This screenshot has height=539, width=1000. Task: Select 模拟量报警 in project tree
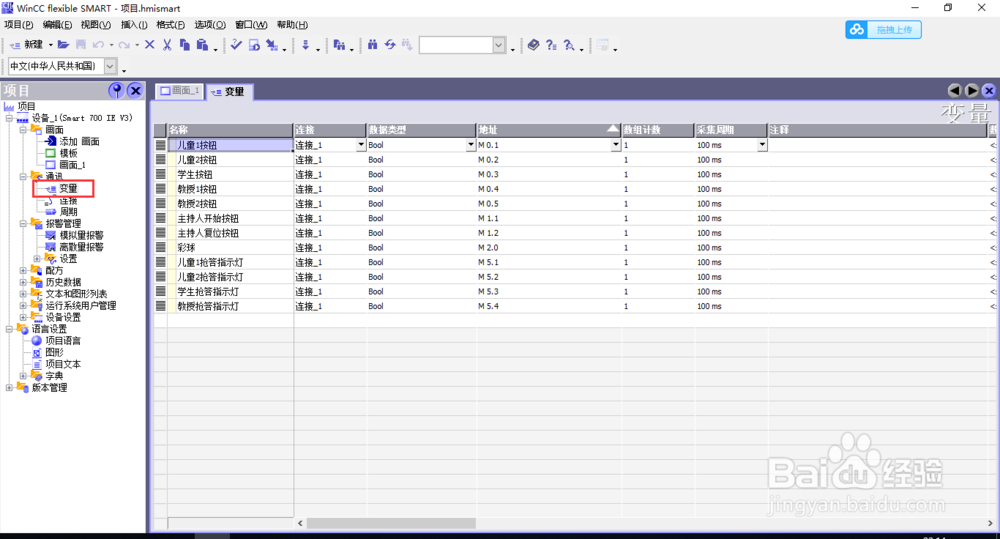click(81, 235)
